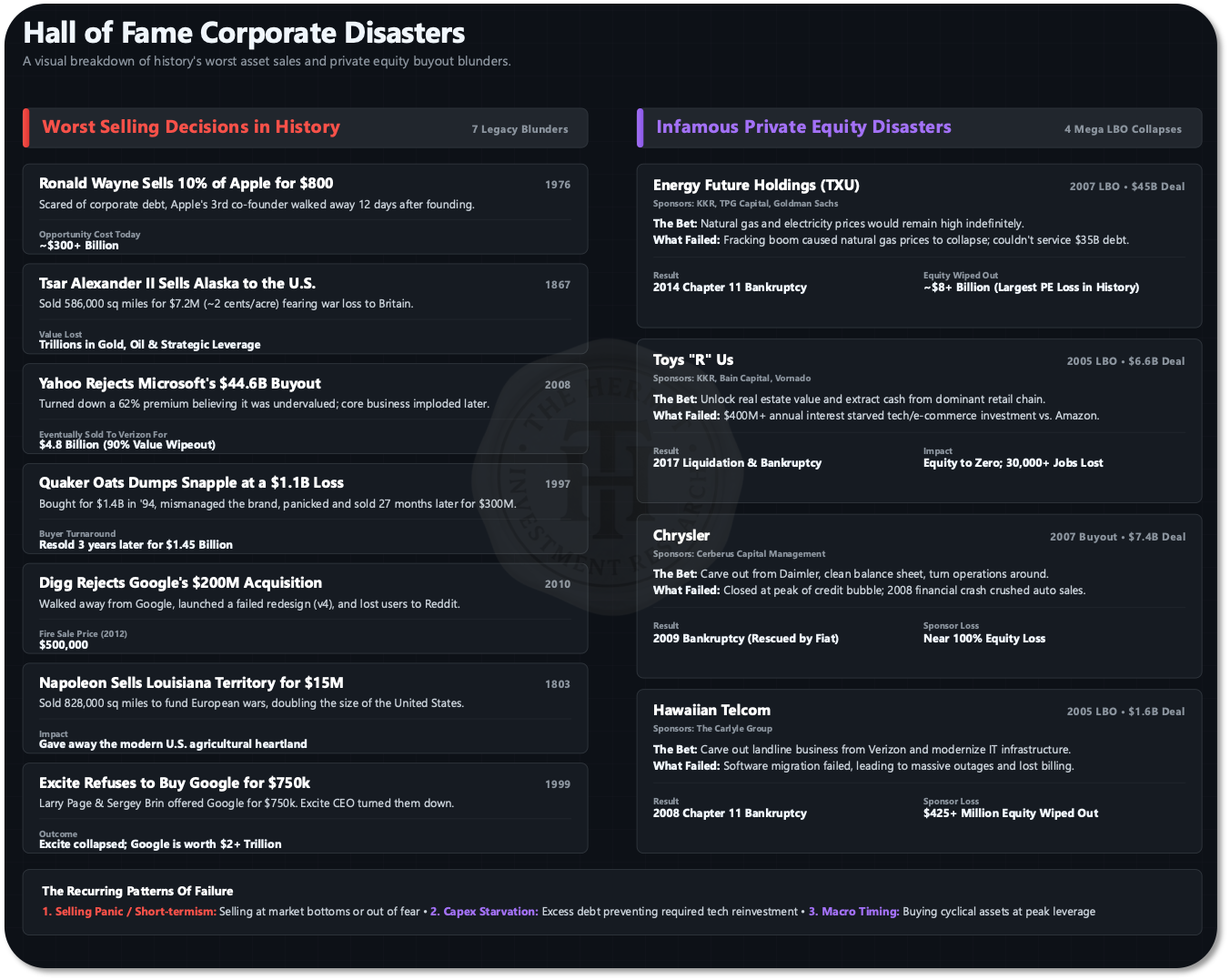Screen dimensions: 1230x980
Task: Open the 'Quaker Oats Dumps Snapple' card title
Action: [191, 482]
